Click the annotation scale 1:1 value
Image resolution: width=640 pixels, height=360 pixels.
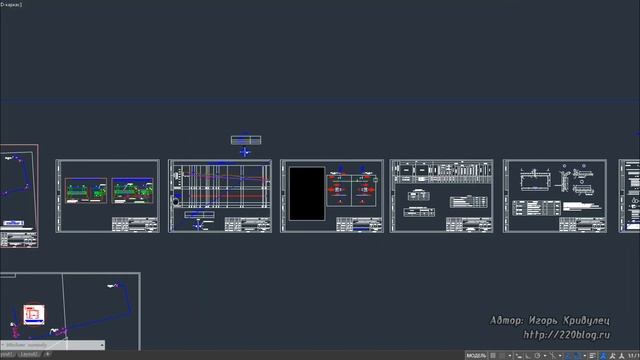634,356
